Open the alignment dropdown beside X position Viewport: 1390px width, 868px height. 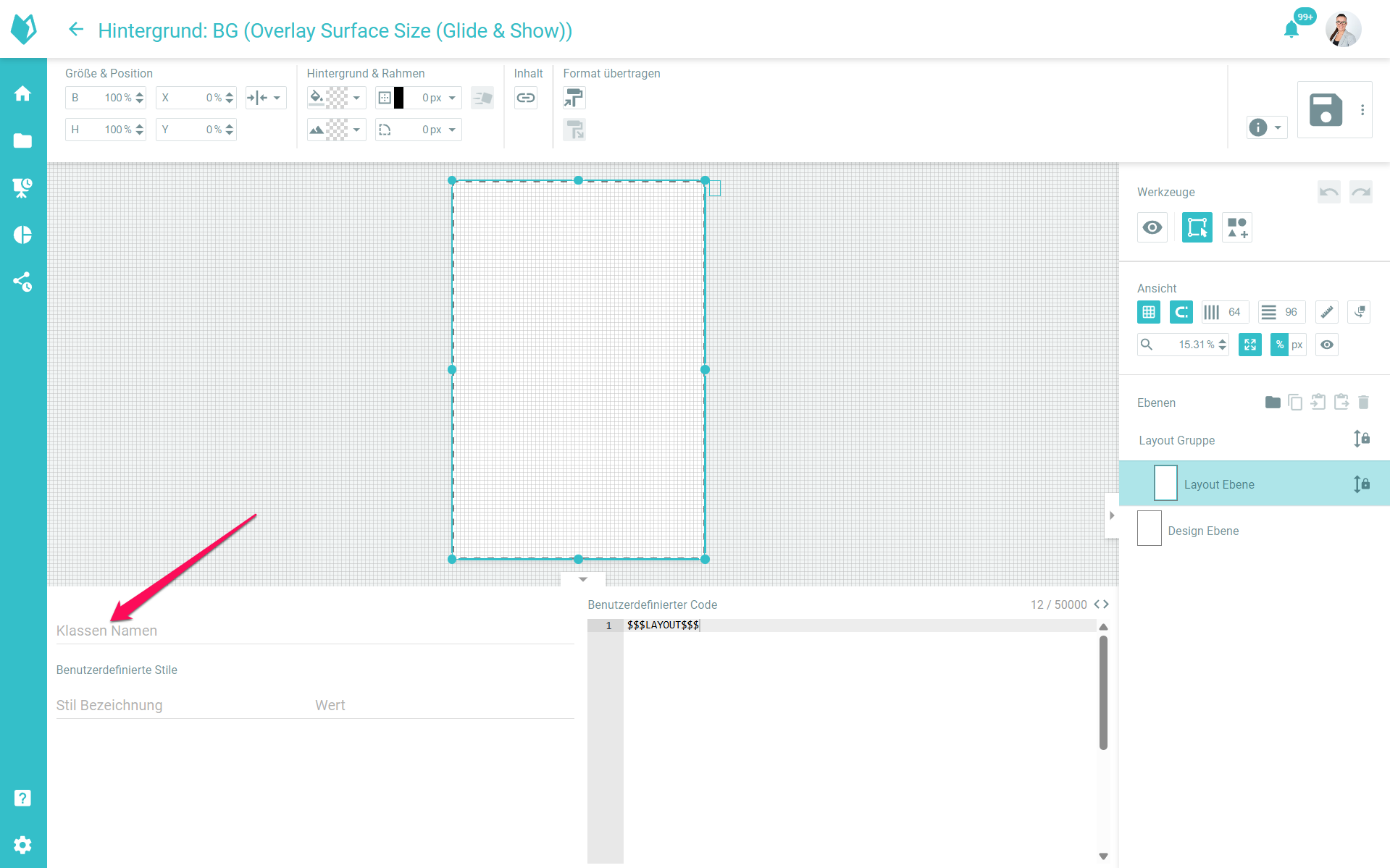[277, 98]
